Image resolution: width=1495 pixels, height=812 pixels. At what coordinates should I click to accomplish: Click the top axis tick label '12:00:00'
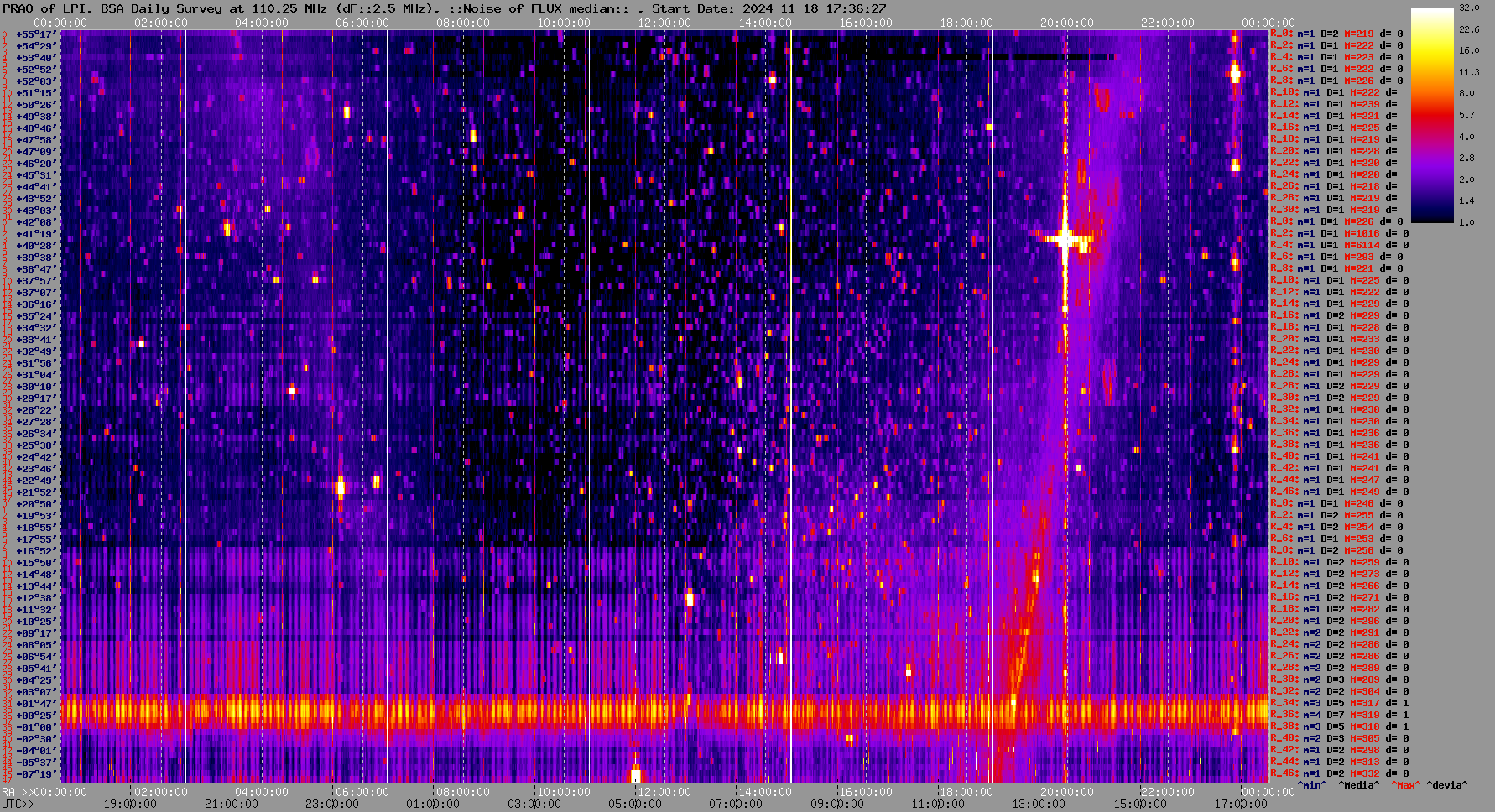tap(664, 23)
